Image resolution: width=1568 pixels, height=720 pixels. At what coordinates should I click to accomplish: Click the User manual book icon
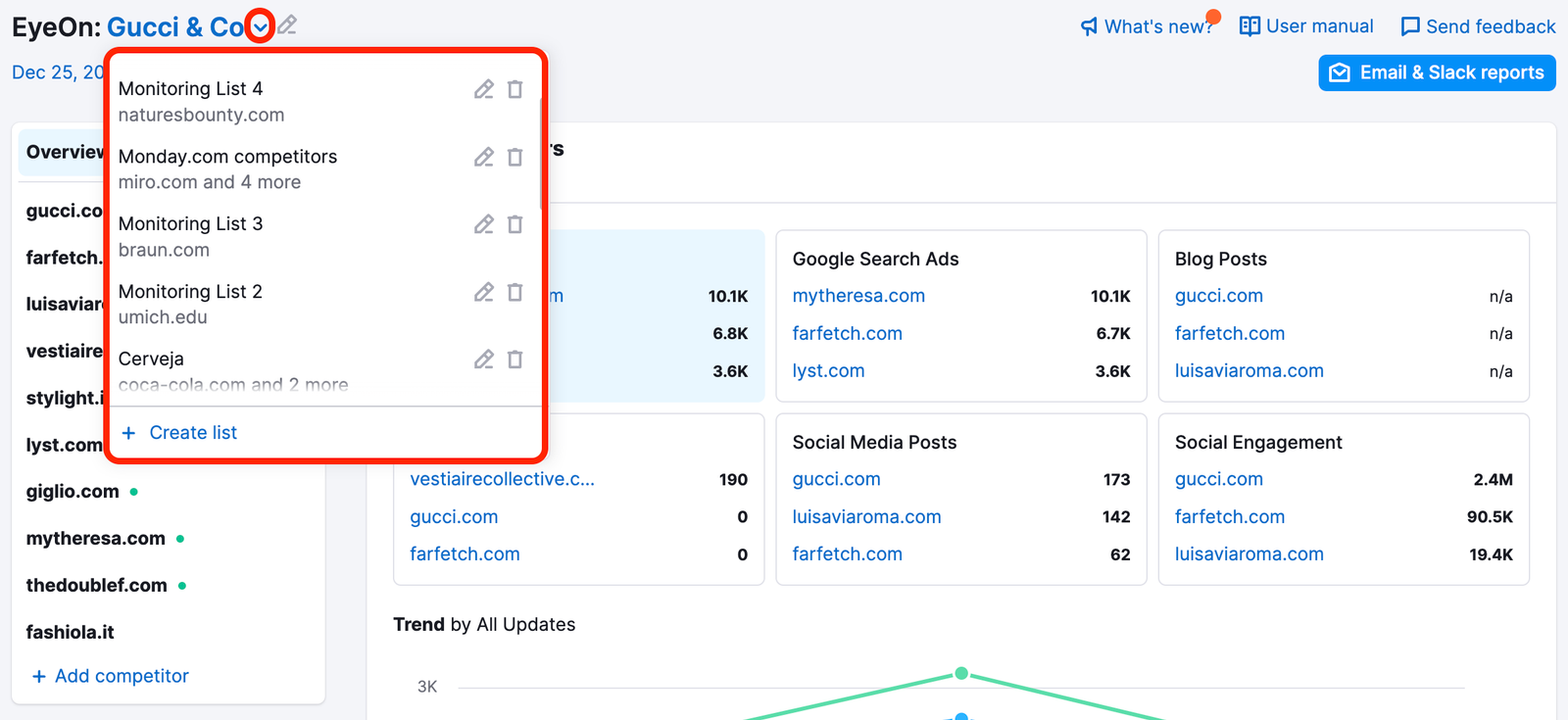pyautogui.click(x=1249, y=26)
